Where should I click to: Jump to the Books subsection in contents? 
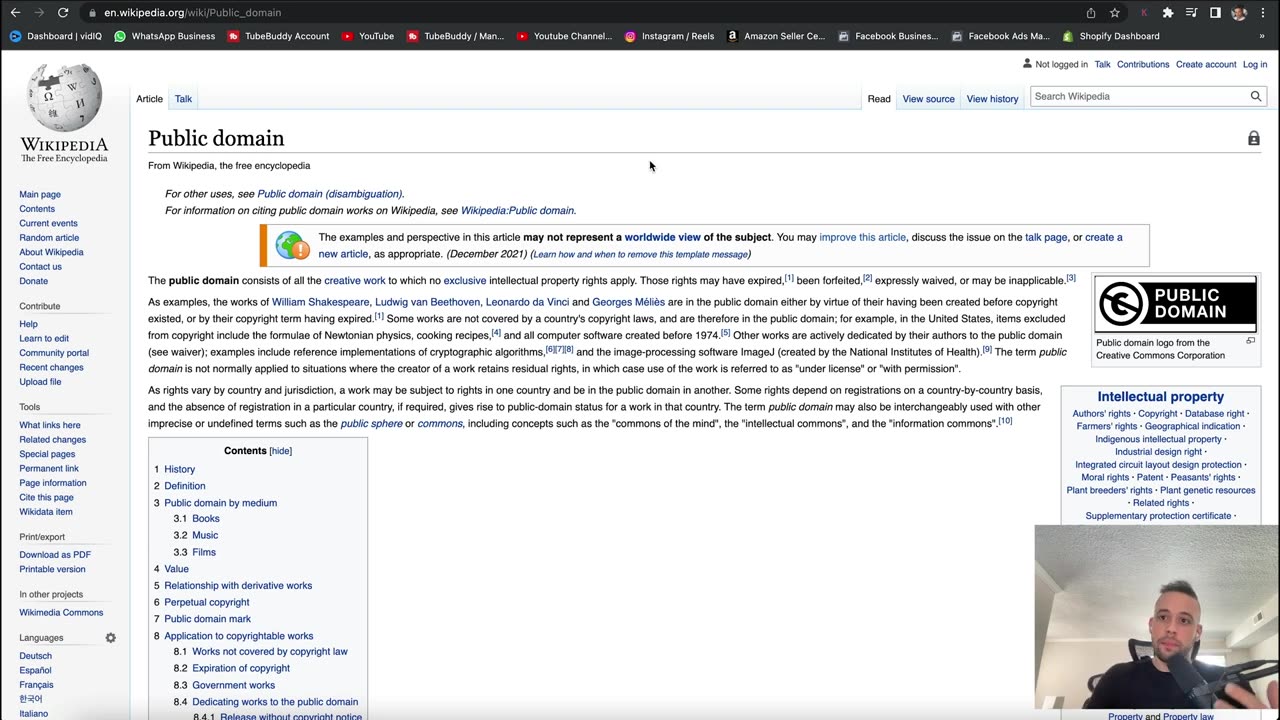[205, 519]
